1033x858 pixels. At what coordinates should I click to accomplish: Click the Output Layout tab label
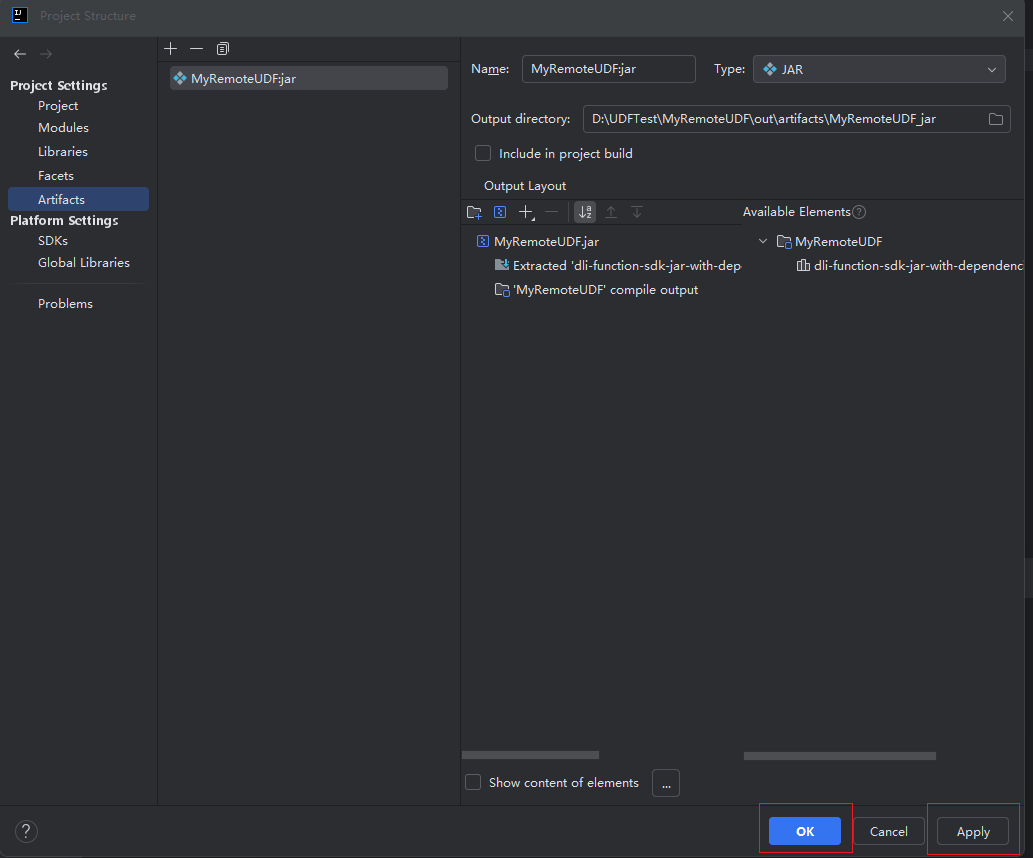pos(525,186)
